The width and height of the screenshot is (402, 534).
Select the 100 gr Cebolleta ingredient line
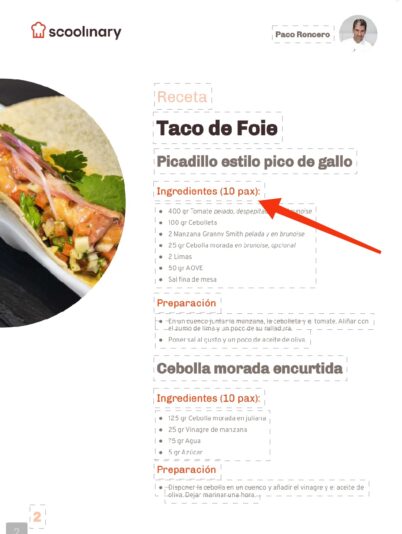[192, 222]
